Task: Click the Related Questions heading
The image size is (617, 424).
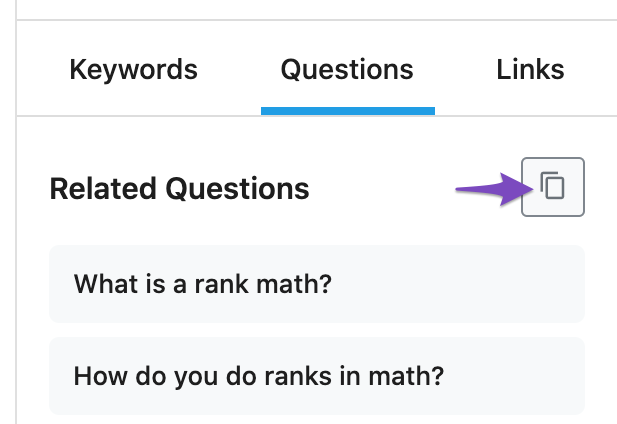Action: coord(179,188)
